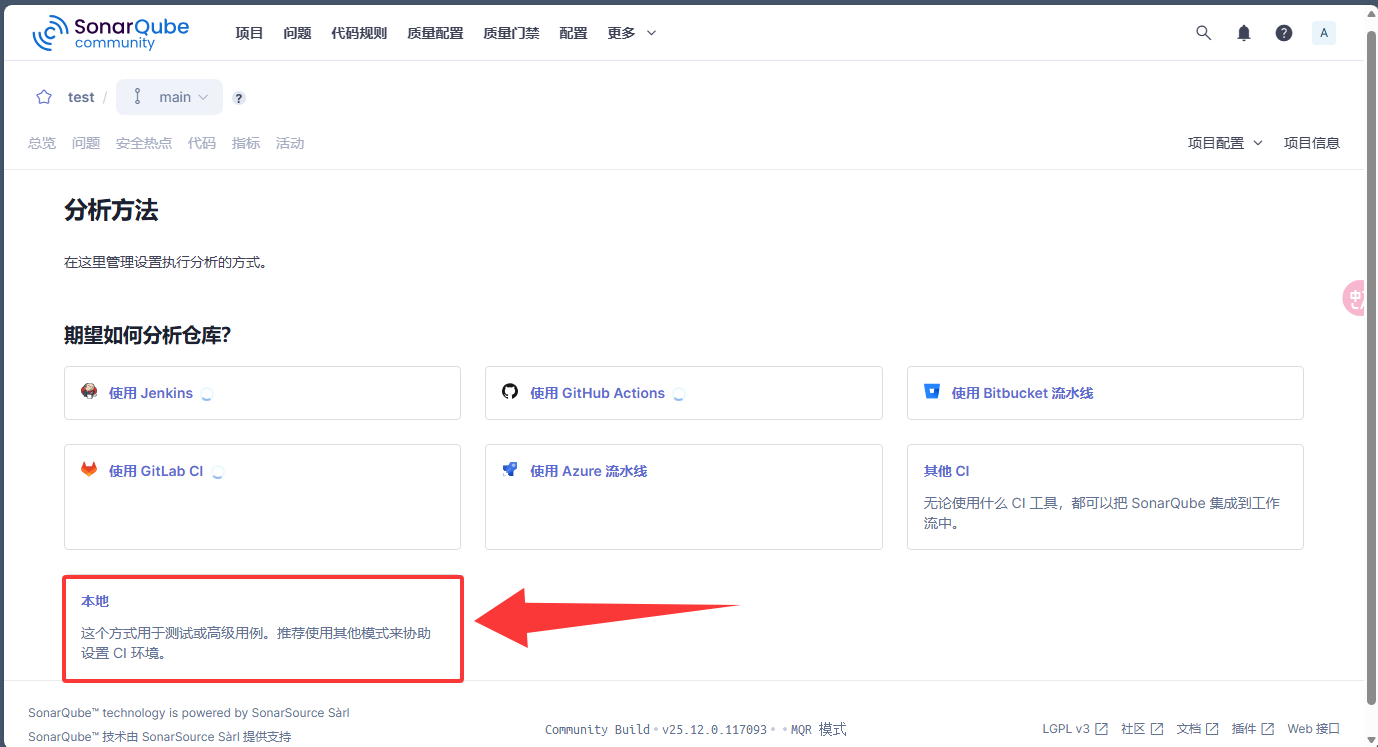Open the LGPL v3 license link

(1075, 729)
